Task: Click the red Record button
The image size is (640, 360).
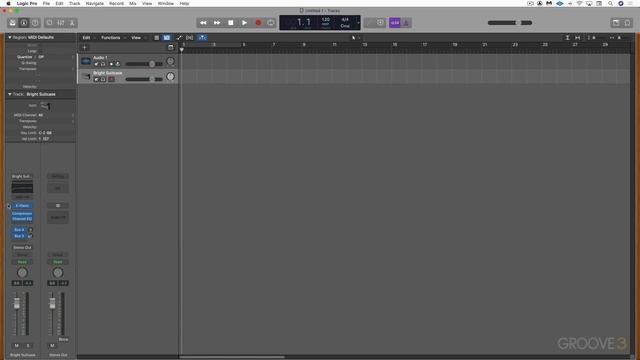Action: tap(258, 23)
